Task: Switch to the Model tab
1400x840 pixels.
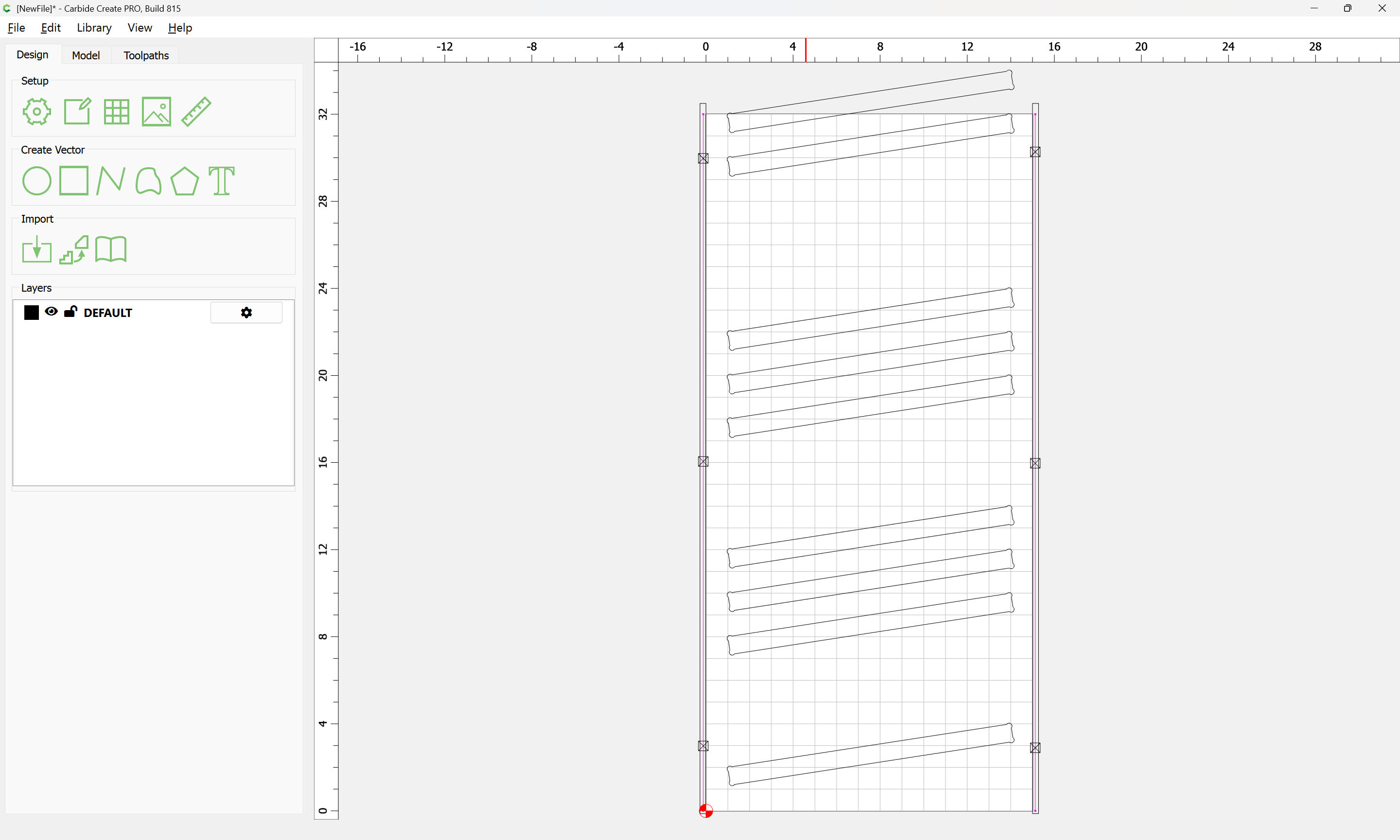Action: coord(86,55)
